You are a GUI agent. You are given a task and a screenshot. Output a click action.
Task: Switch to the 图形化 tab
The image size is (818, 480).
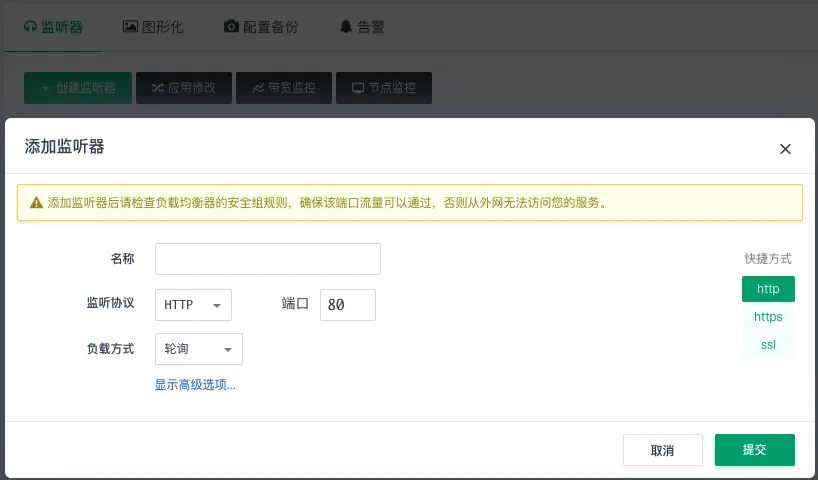tap(153, 27)
